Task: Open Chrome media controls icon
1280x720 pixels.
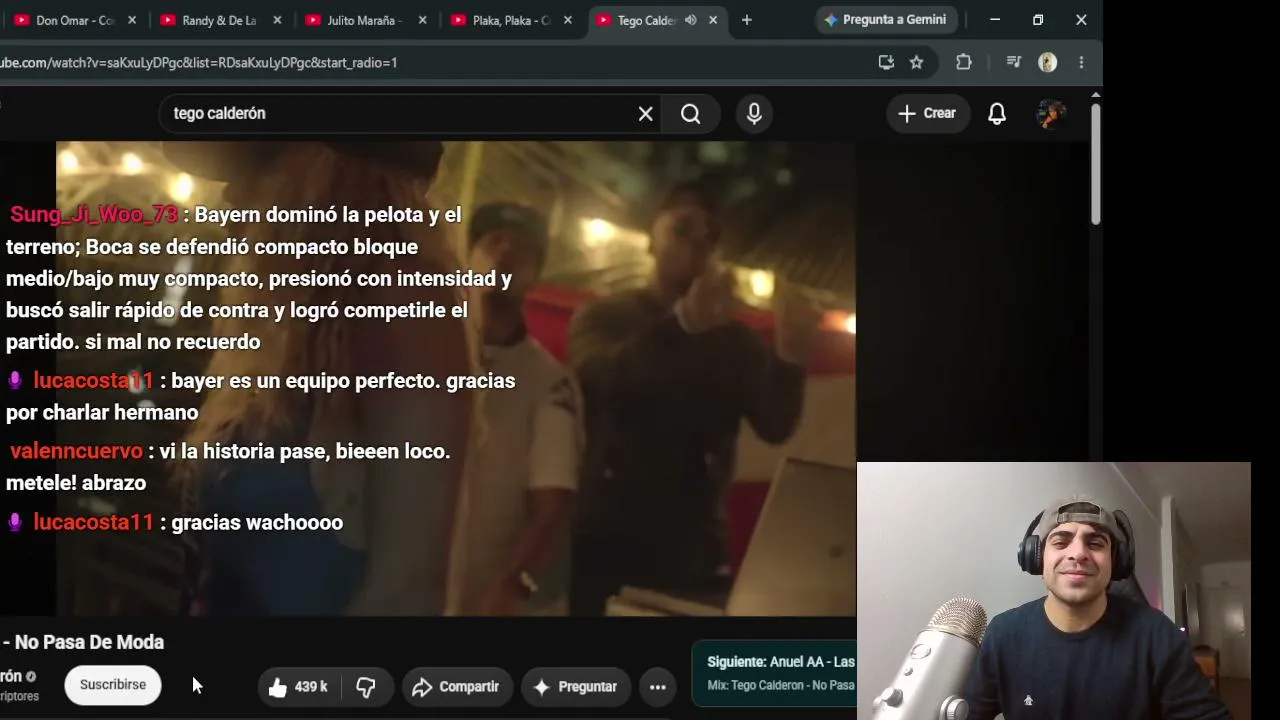Action: click(1014, 62)
